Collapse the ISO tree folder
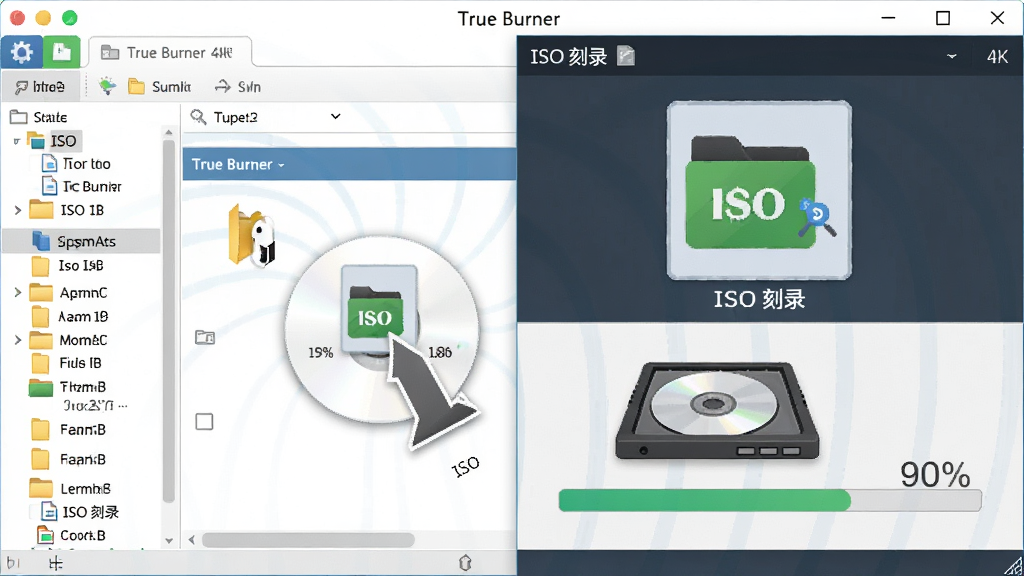 click(x=16, y=141)
